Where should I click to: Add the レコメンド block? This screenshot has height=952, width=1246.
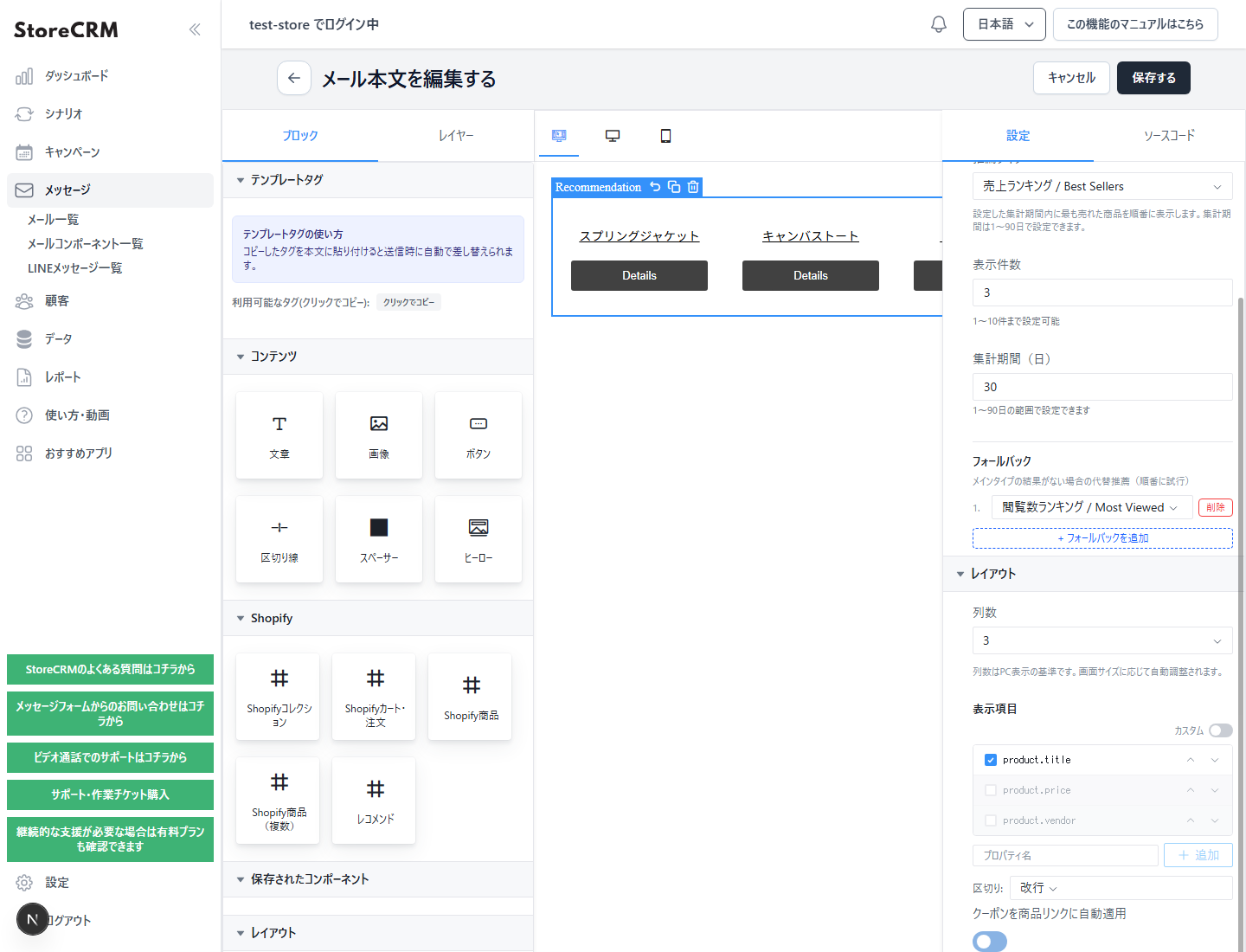[375, 801]
